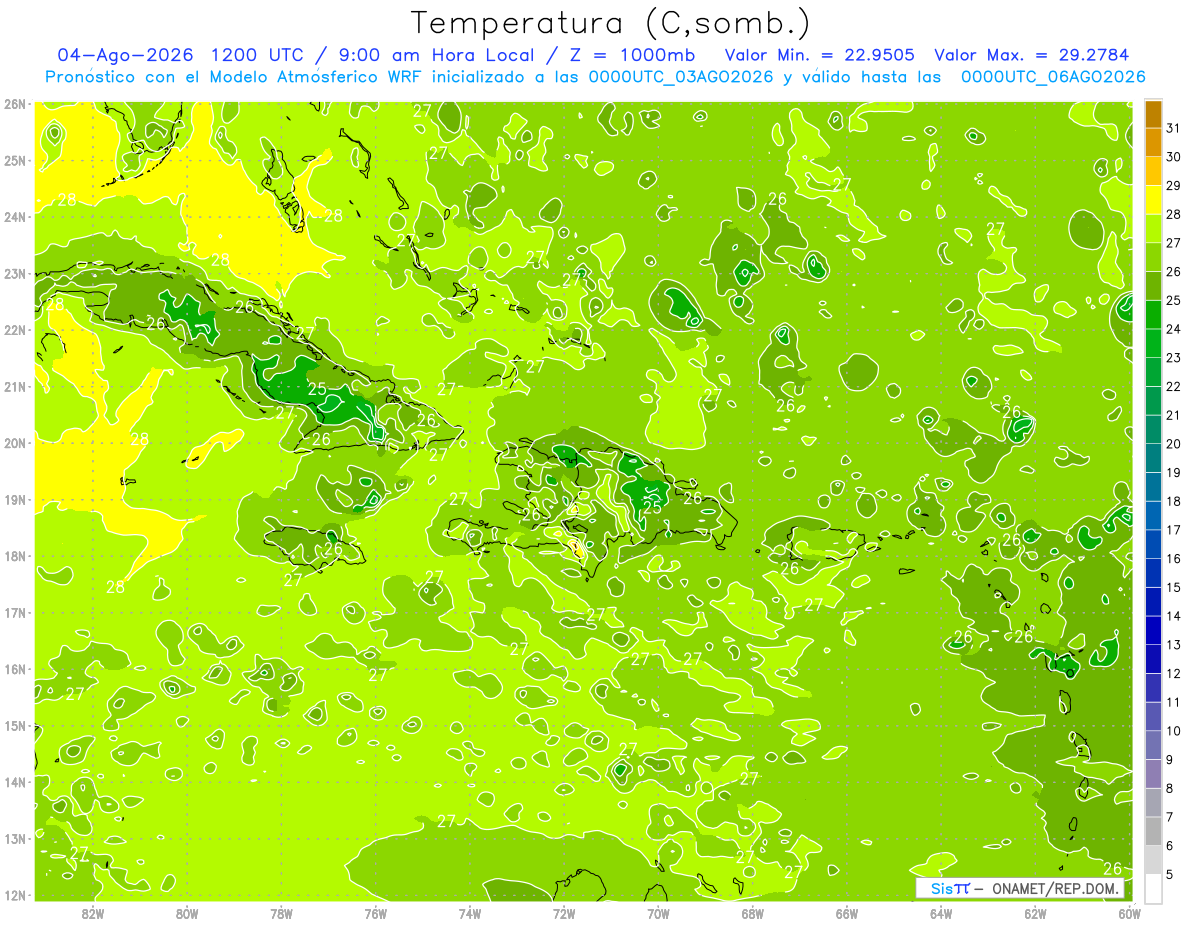
Task: Pick the teal swatch between 19 and 20
Action: 1153,458
